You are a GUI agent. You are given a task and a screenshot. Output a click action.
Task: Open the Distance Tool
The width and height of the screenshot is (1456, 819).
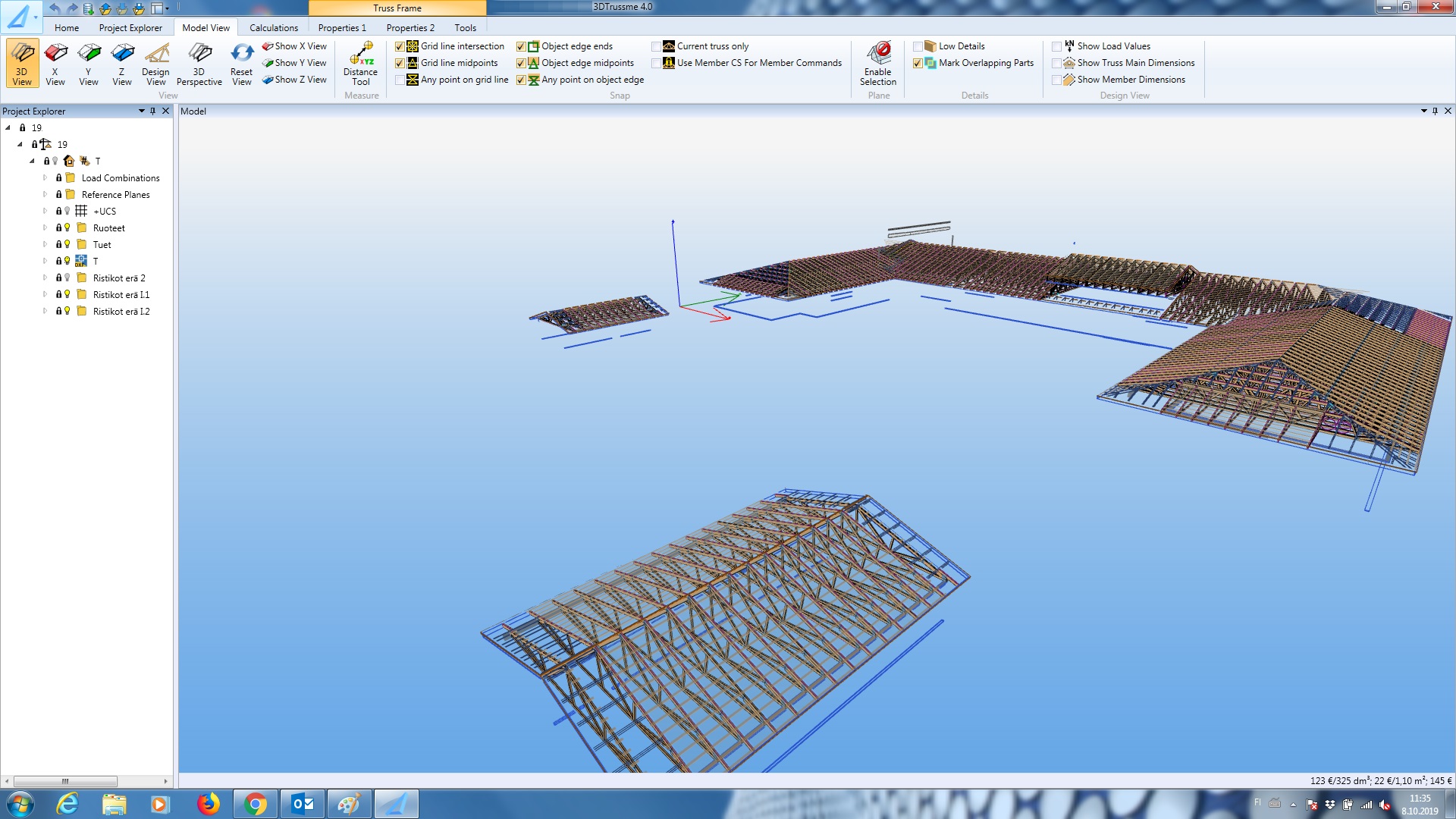coord(360,62)
